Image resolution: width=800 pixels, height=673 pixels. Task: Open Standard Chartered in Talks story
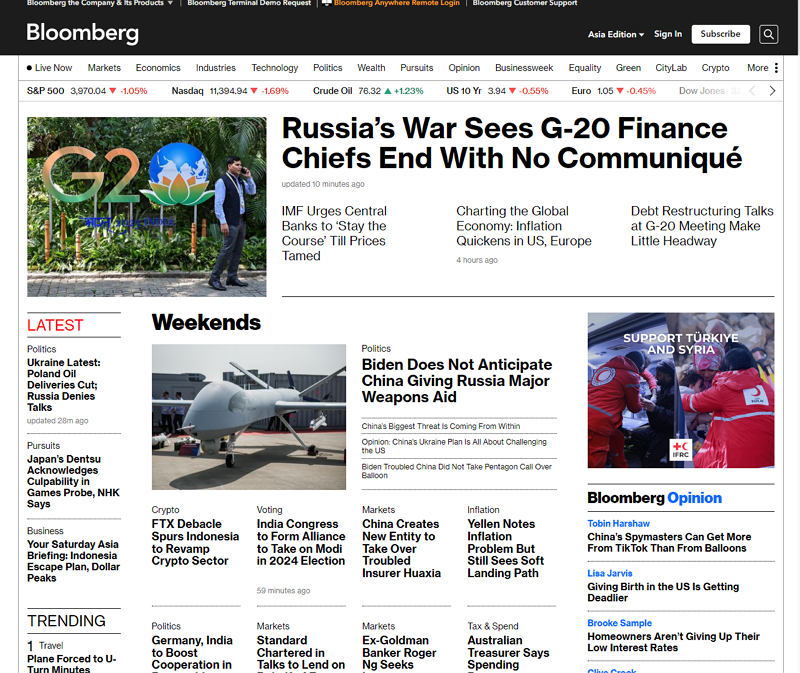coord(301,654)
